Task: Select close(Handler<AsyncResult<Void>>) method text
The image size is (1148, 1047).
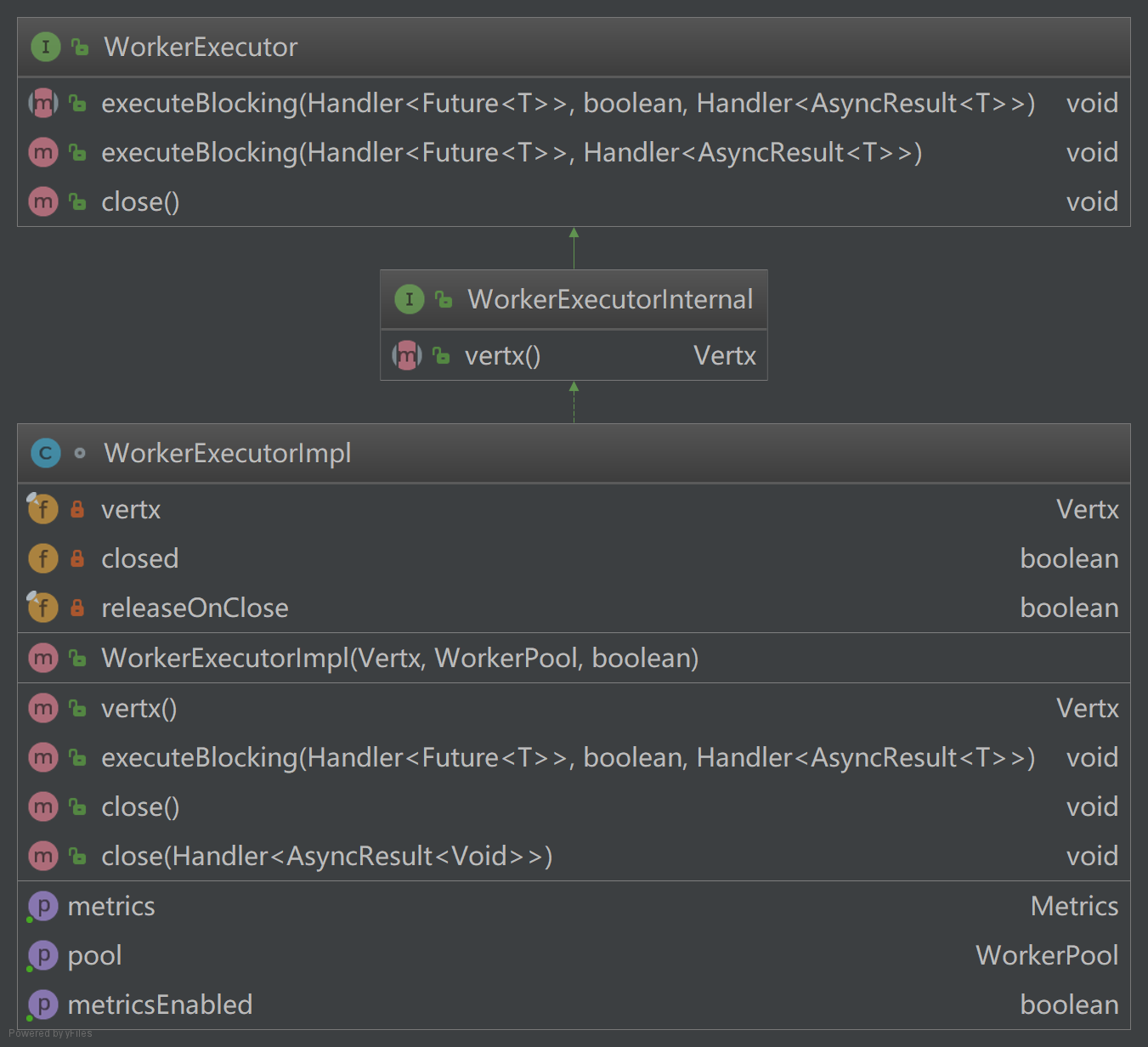Action: [327, 856]
